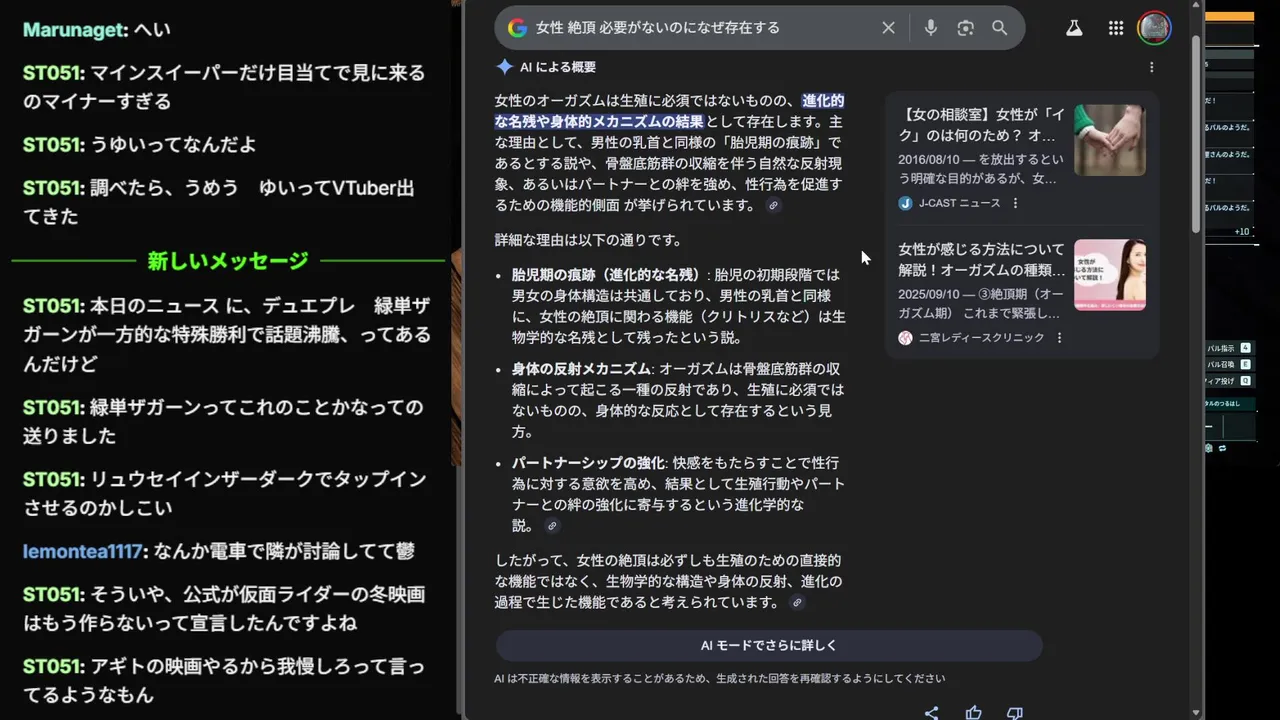Click ST051 message about 本日のニュース
The height and width of the screenshot is (720, 1280).
pos(228,335)
